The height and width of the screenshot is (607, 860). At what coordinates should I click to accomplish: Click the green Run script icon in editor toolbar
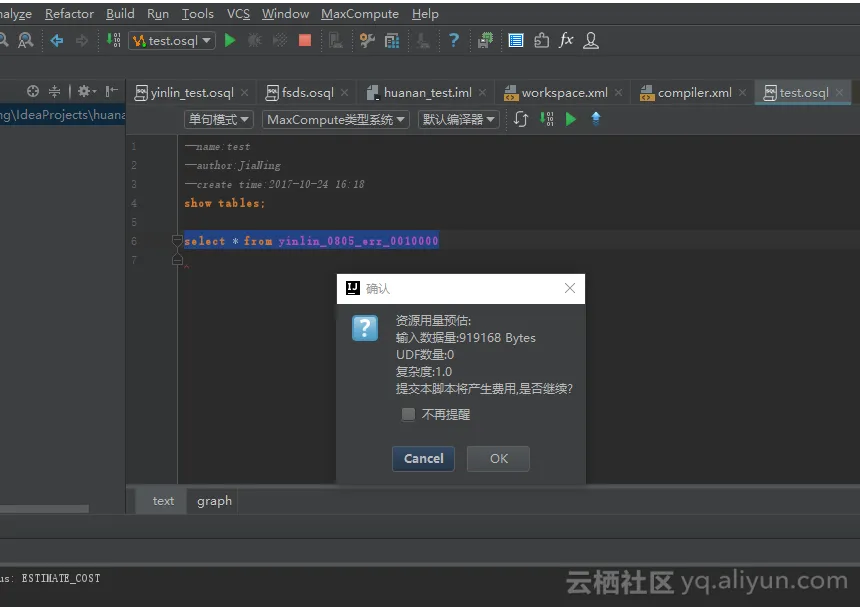click(x=570, y=119)
